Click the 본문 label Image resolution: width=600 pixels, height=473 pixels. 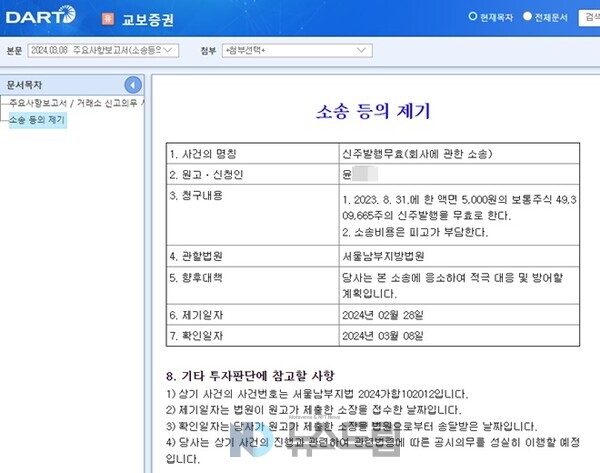coord(15,51)
